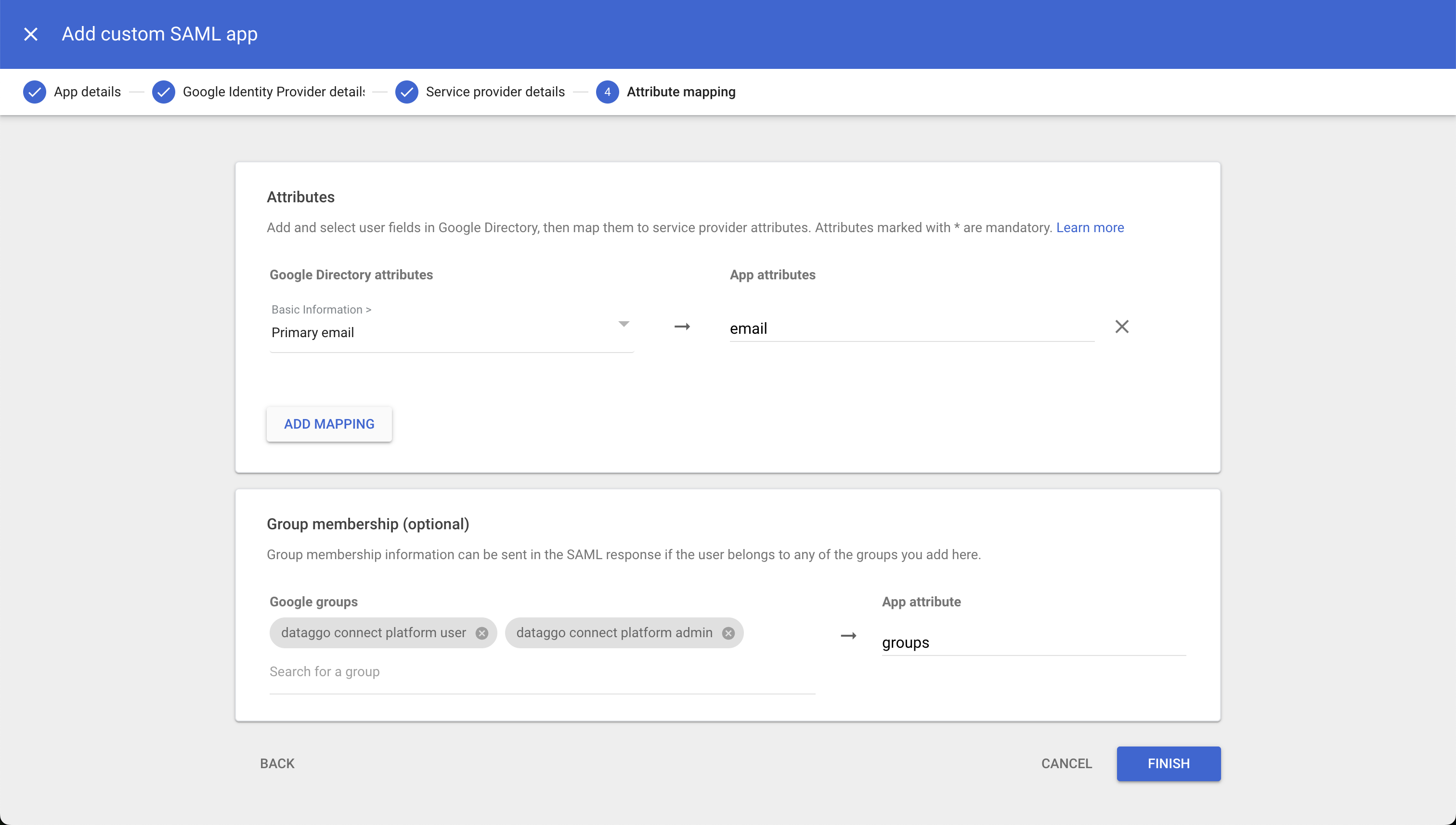This screenshot has height=825, width=1456.
Task: Click the step 4 numbered circle
Action: pos(607,91)
